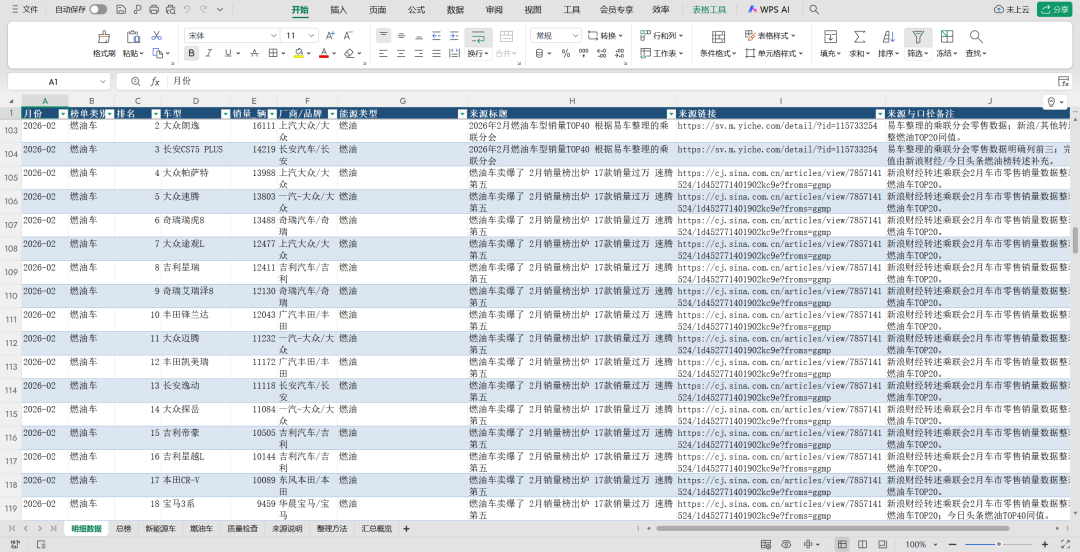The width and height of the screenshot is (1080, 552).
Task: Click the thousands separator format icon
Action: [583, 53]
